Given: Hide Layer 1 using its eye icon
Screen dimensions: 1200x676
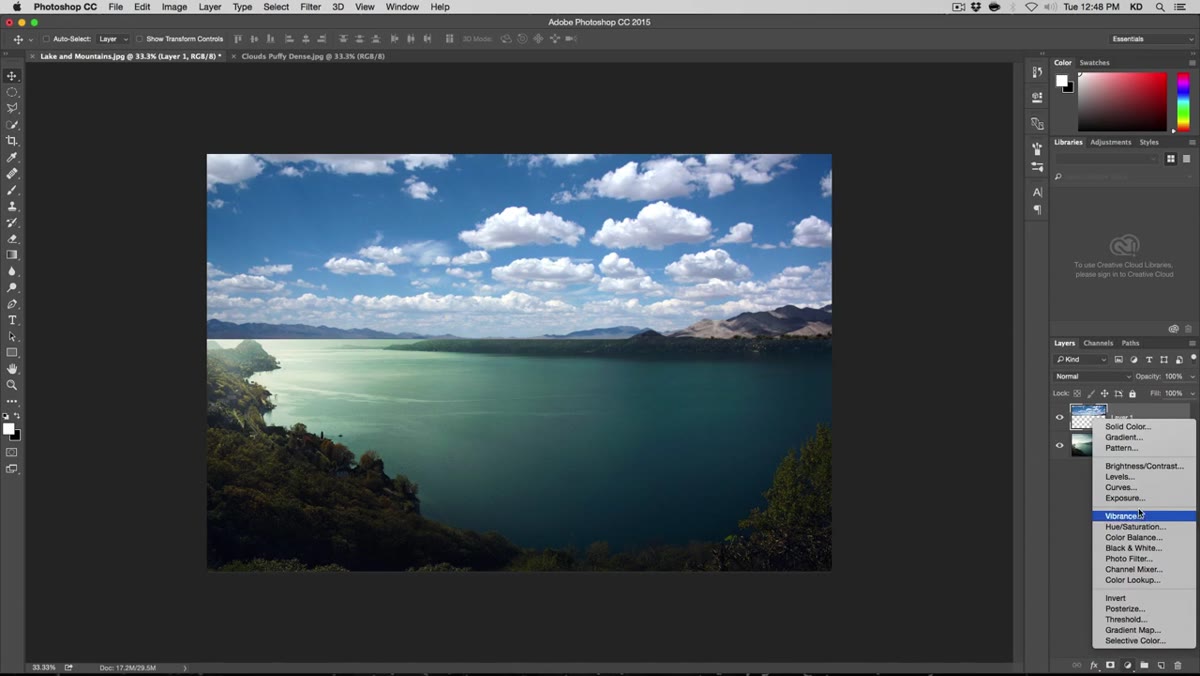Looking at the screenshot, I should click(x=1060, y=418).
